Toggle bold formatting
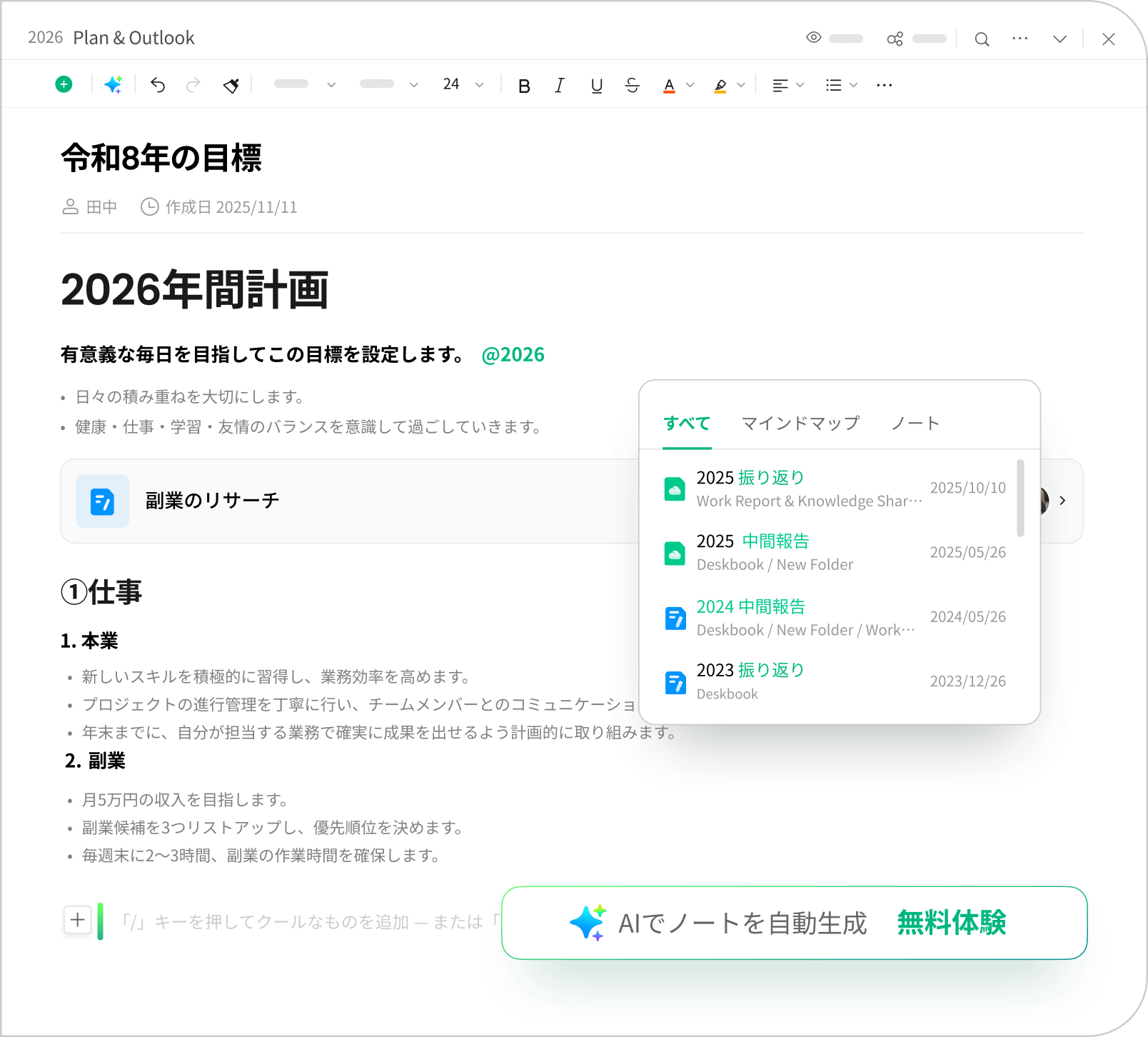The height and width of the screenshot is (1037, 1148). point(524,86)
